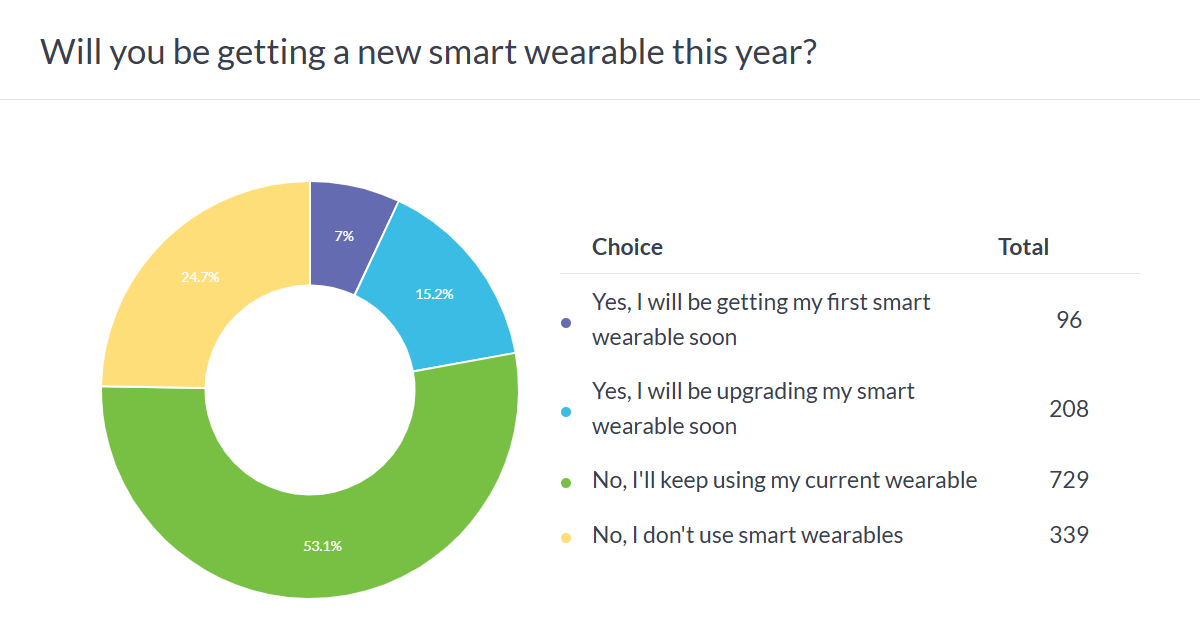Click the yellow legend dot

(x=566, y=538)
